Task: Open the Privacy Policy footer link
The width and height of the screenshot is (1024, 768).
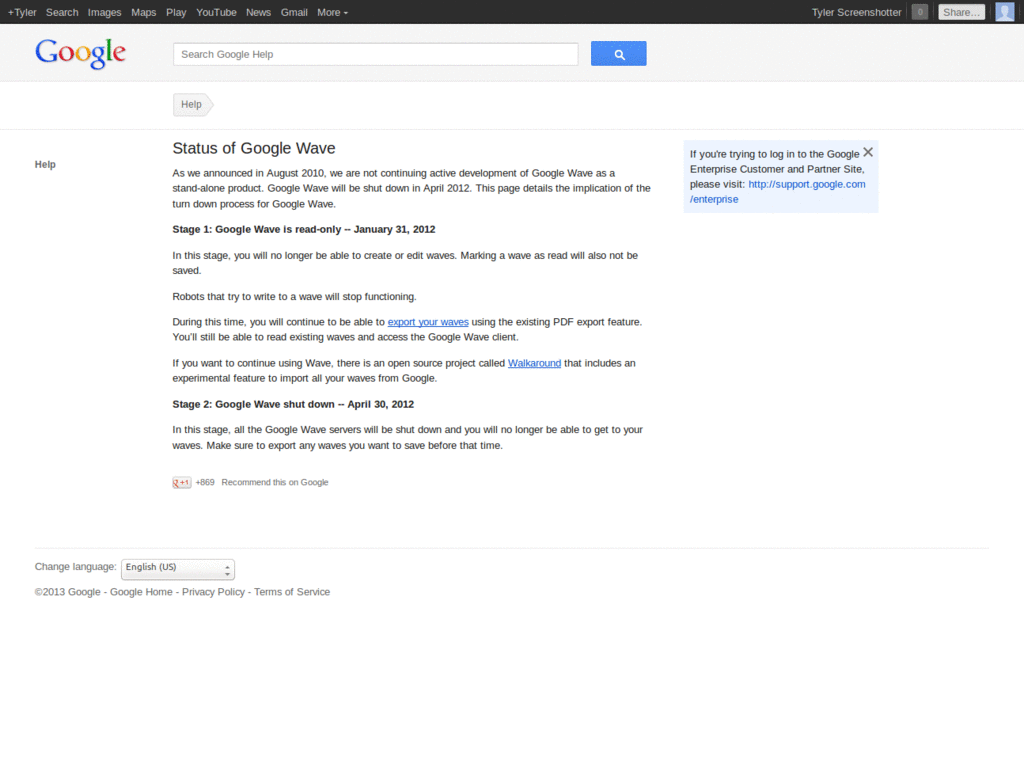Action: 213,592
